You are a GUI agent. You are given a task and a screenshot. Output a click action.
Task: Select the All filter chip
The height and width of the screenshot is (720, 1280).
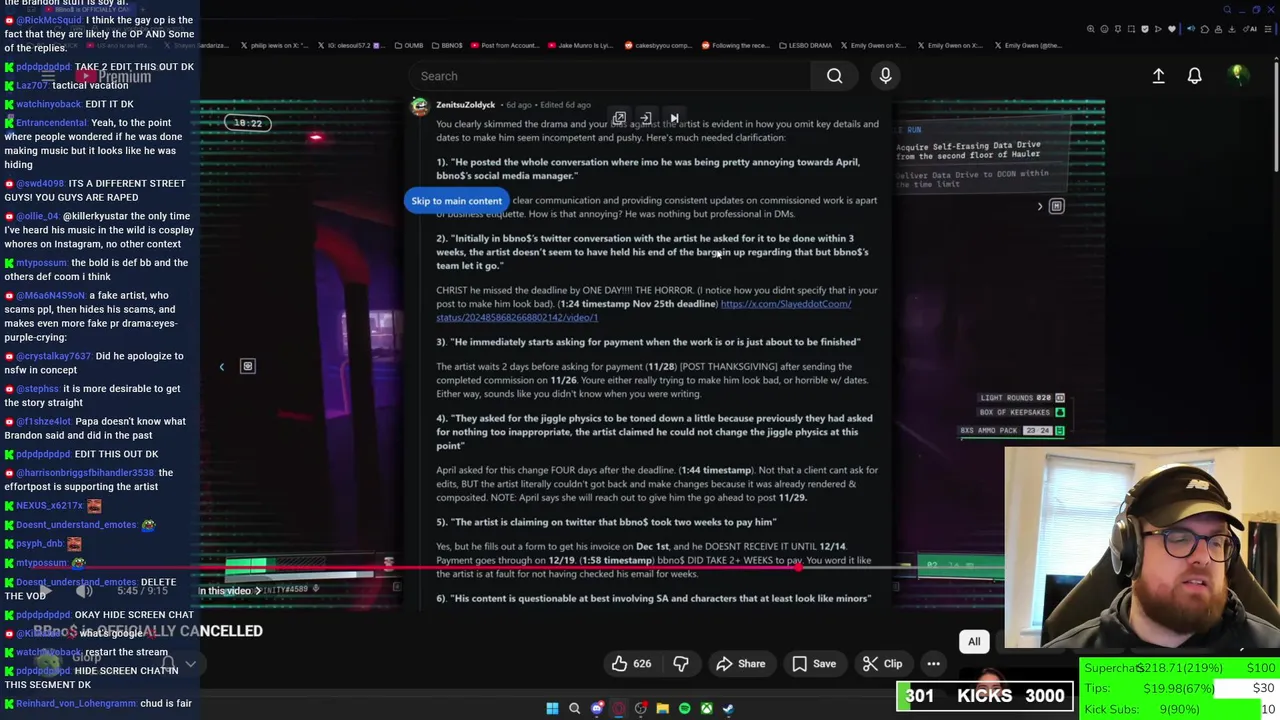[x=974, y=642]
